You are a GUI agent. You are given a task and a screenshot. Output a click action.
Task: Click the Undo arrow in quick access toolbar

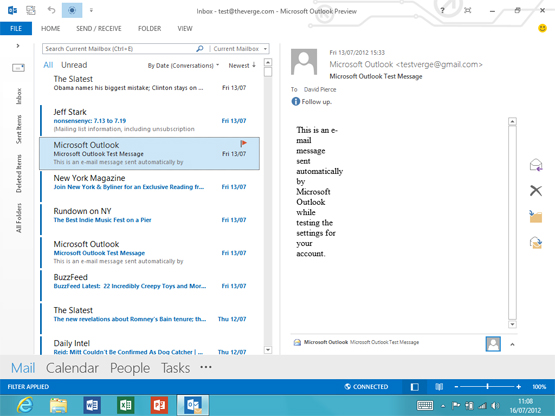tap(52, 10)
